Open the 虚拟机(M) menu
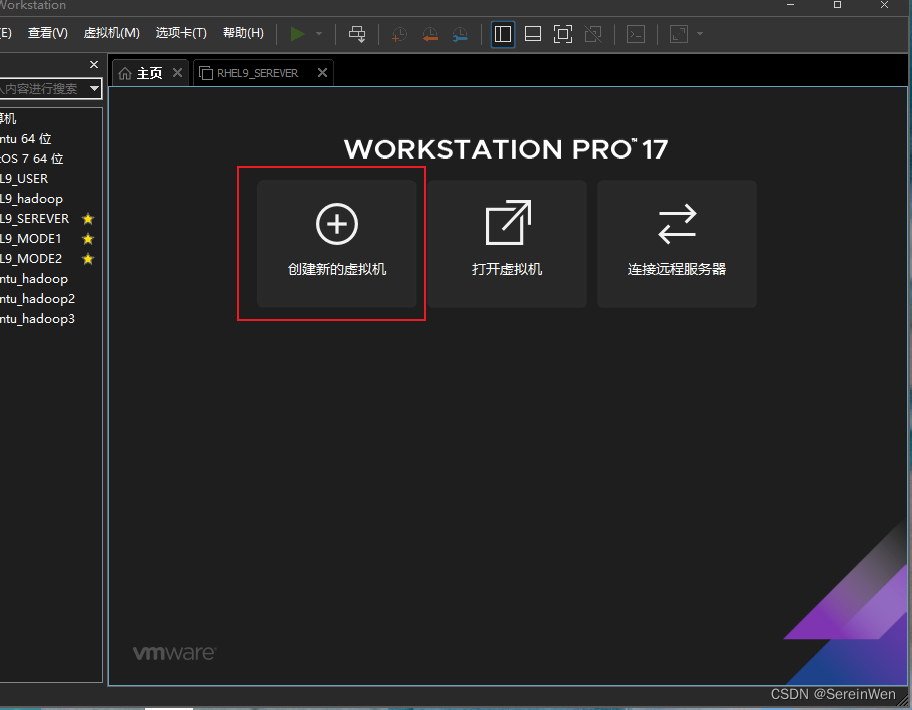Viewport: 912px width, 710px height. pyautogui.click(x=112, y=33)
